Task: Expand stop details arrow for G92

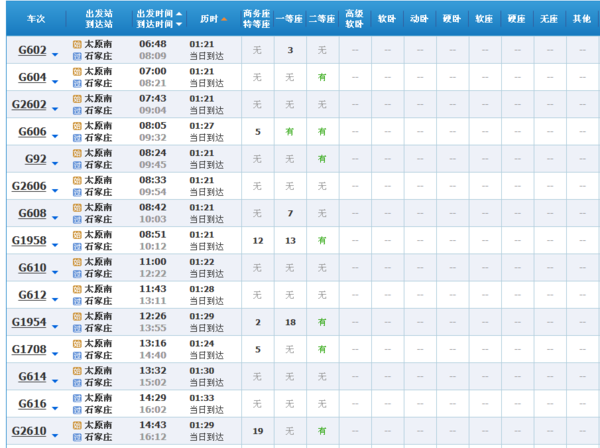Action: 55,162
